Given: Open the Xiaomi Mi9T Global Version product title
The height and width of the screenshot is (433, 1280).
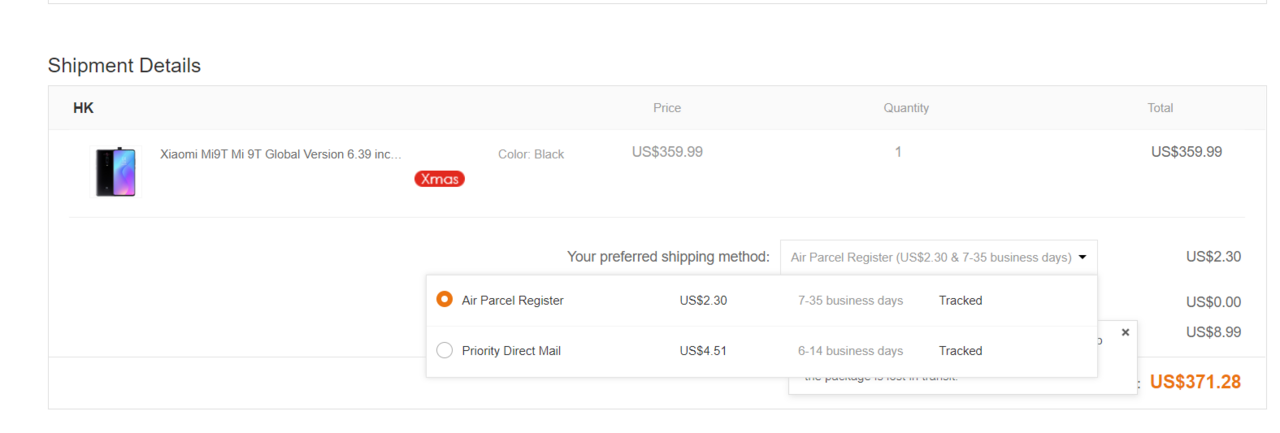Looking at the screenshot, I should 281,154.
